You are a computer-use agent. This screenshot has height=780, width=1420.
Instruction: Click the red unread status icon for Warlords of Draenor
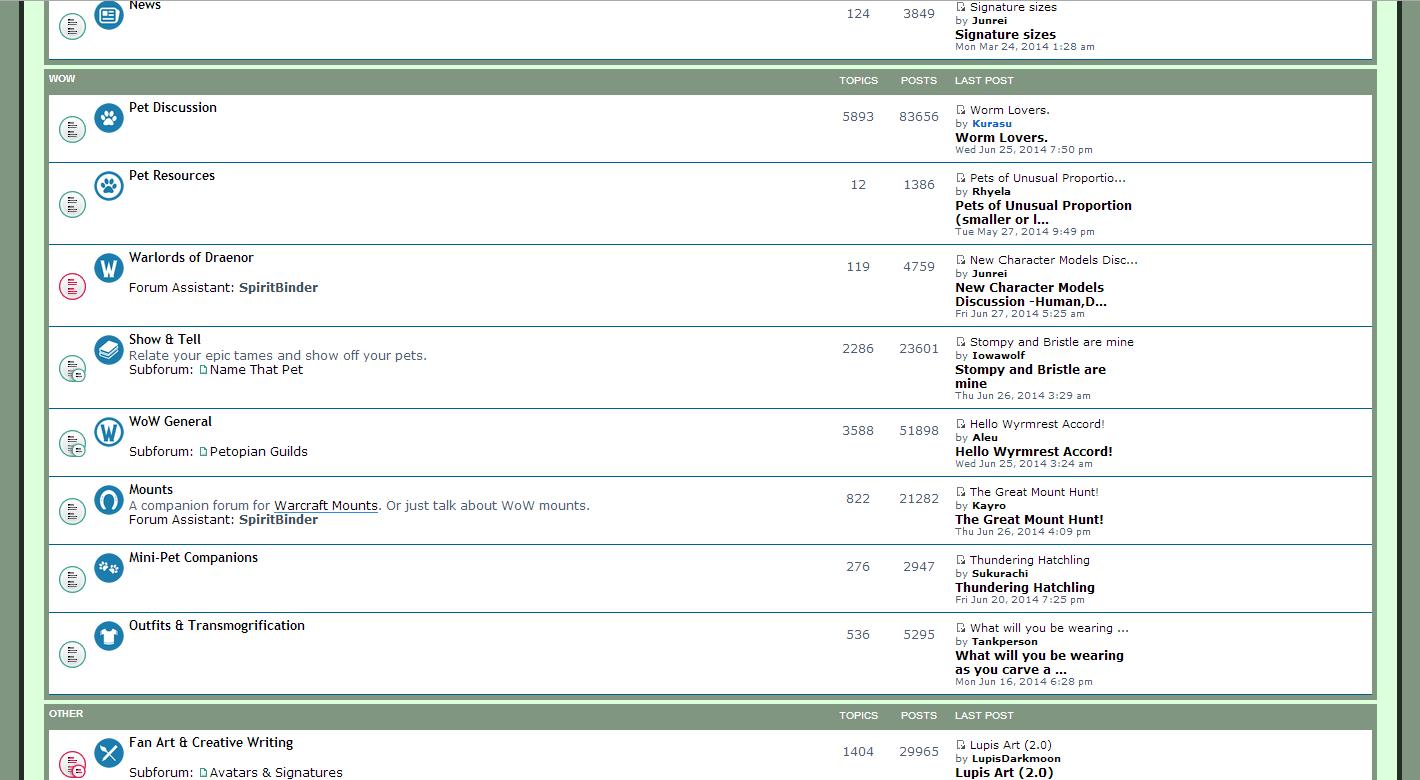pyautogui.click(x=72, y=287)
